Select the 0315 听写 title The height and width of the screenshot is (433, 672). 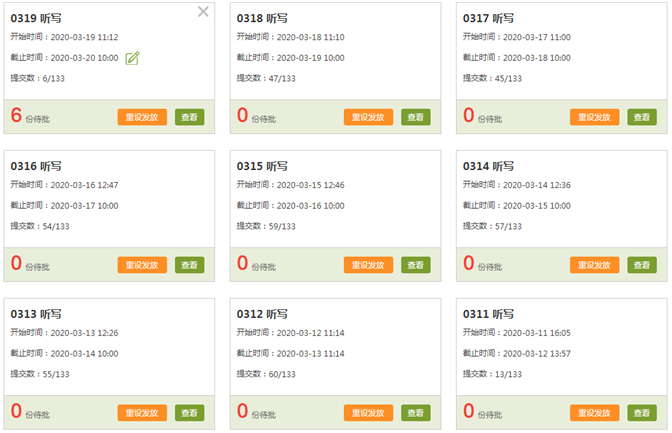262,166
